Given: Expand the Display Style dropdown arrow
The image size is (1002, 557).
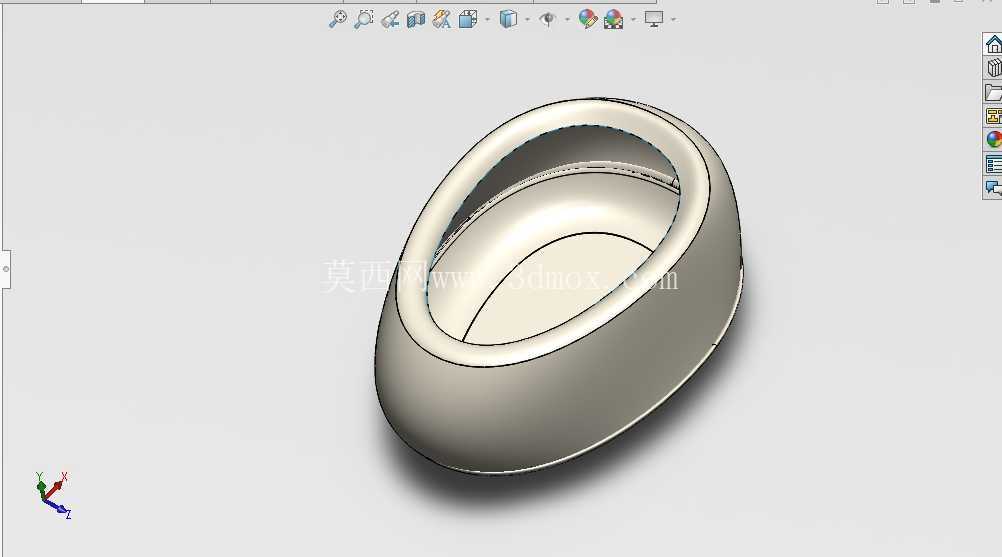Looking at the screenshot, I should pyautogui.click(x=527, y=19).
